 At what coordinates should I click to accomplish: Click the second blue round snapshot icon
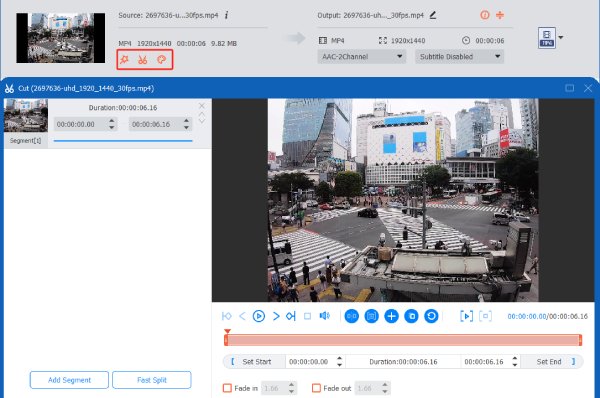371,316
